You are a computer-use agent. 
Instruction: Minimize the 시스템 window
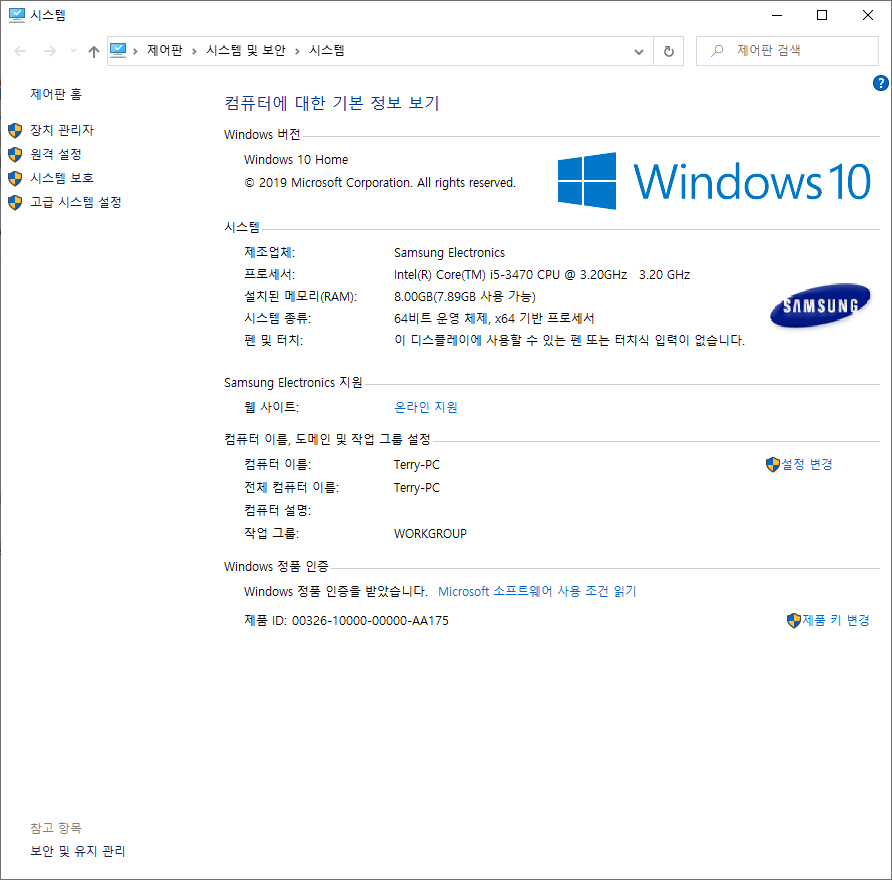click(777, 15)
